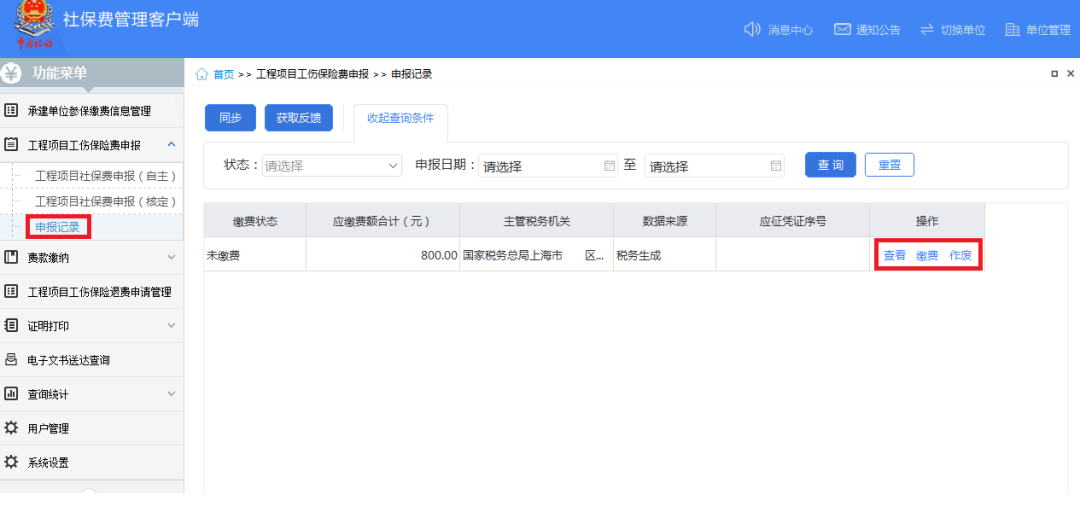The height and width of the screenshot is (524, 1080).
Task: Expand the 证明打印 menu
Action: tap(171, 325)
